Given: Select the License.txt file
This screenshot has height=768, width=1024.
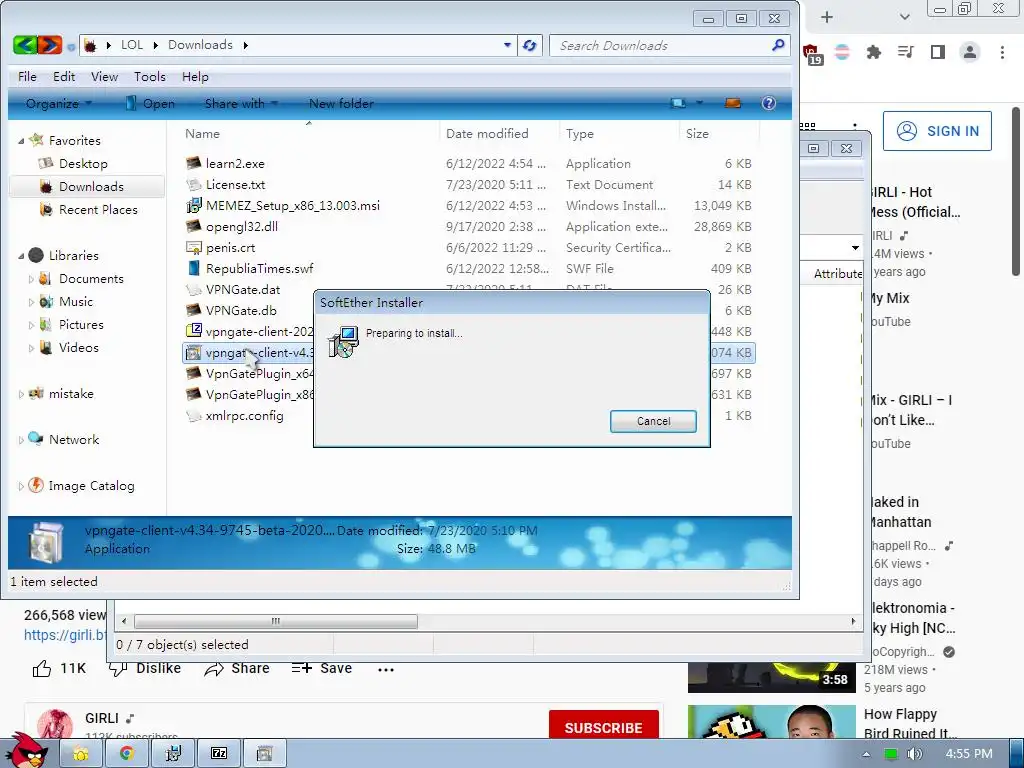Looking at the screenshot, I should tap(235, 184).
